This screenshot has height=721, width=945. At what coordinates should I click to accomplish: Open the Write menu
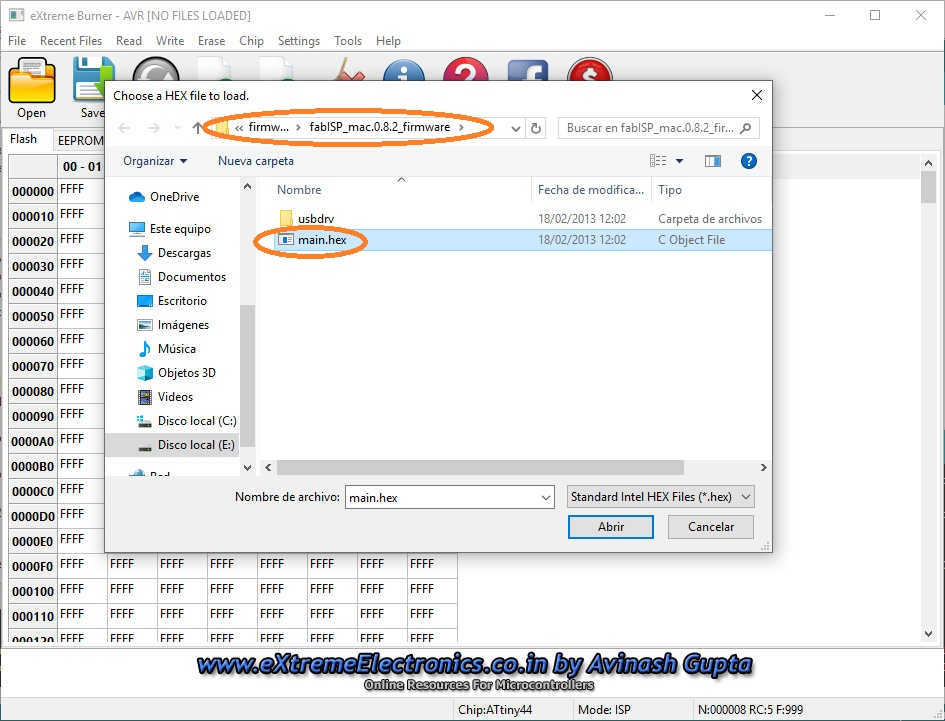pyautogui.click(x=170, y=41)
